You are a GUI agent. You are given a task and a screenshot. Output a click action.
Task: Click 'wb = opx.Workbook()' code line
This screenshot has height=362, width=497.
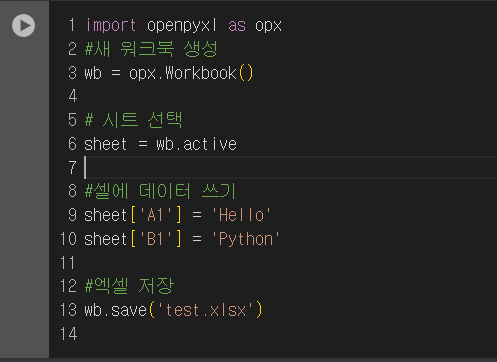click(x=169, y=73)
